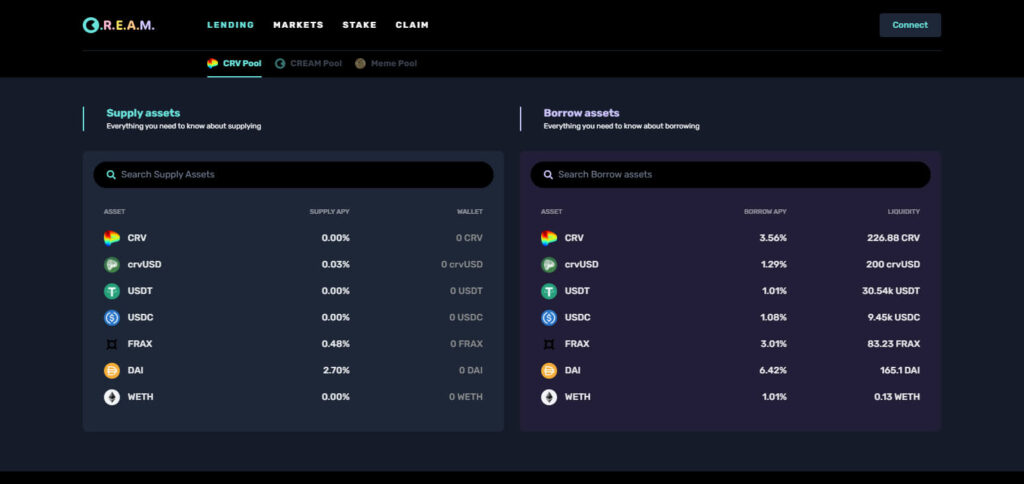Click the USDC icon in Borrow assets
1024x484 pixels.
tap(549, 317)
